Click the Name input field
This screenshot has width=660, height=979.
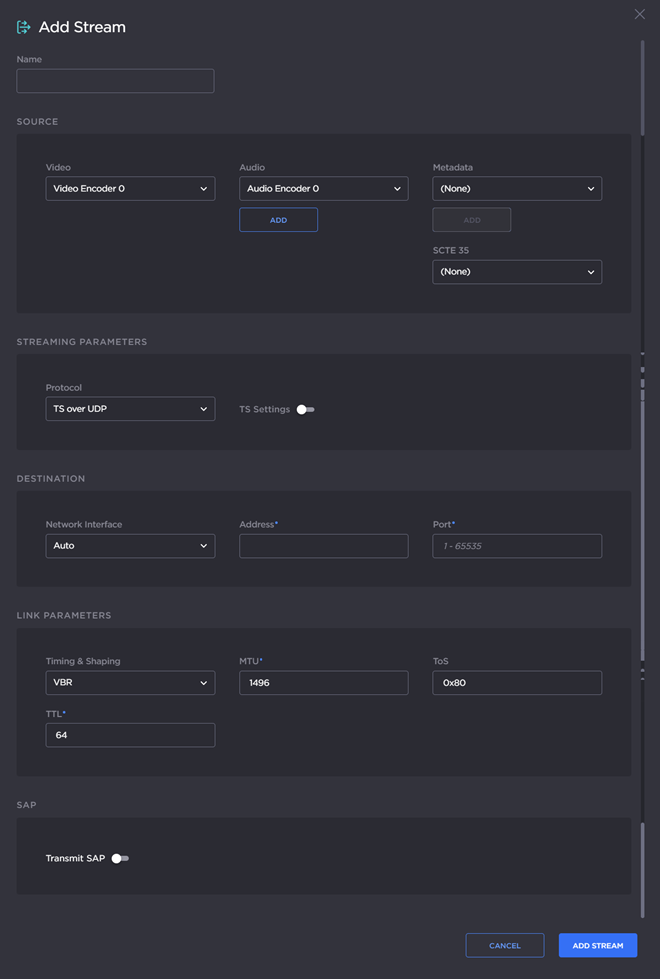coord(114,80)
